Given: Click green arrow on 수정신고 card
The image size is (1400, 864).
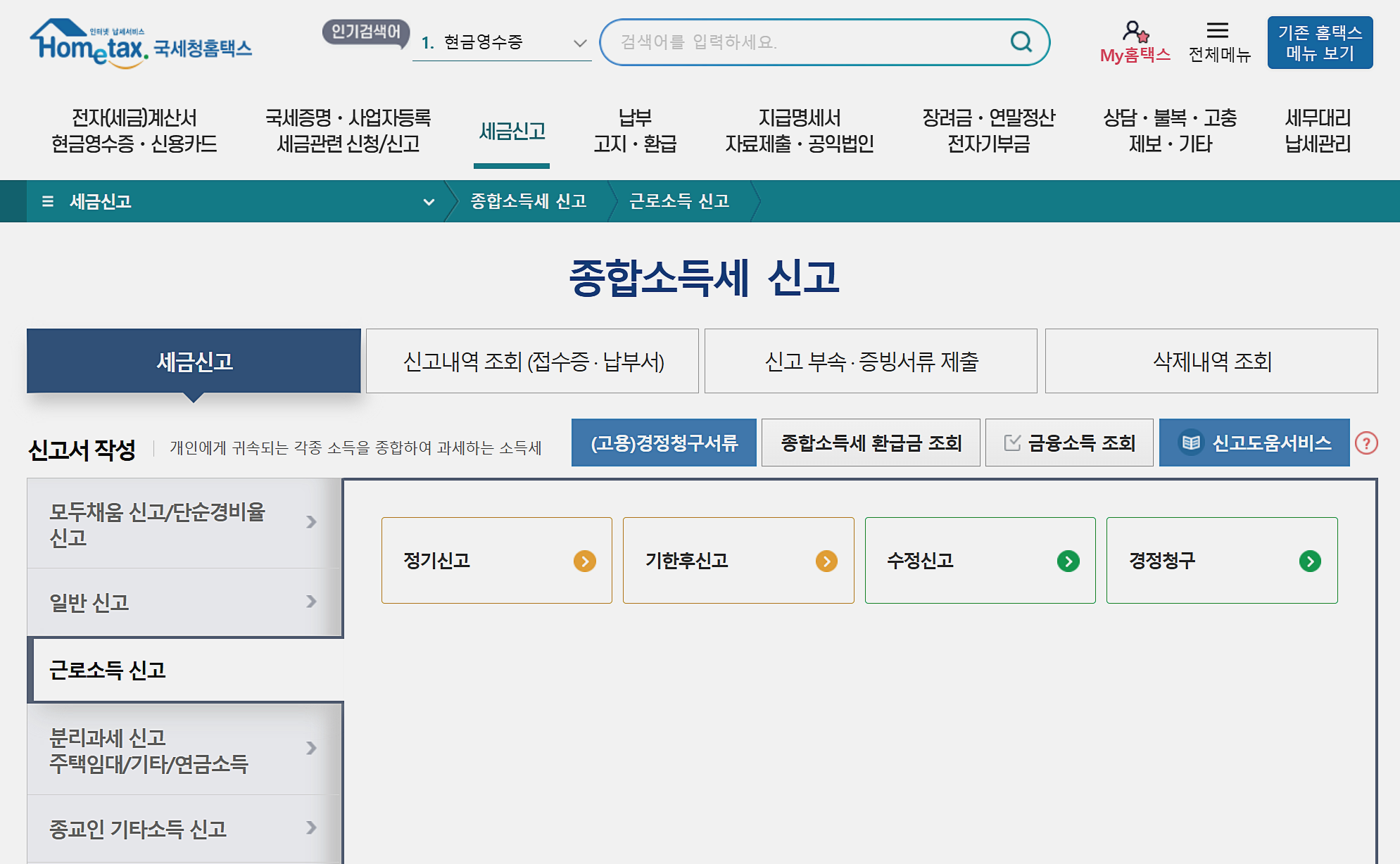Looking at the screenshot, I should coord(1068,561).
